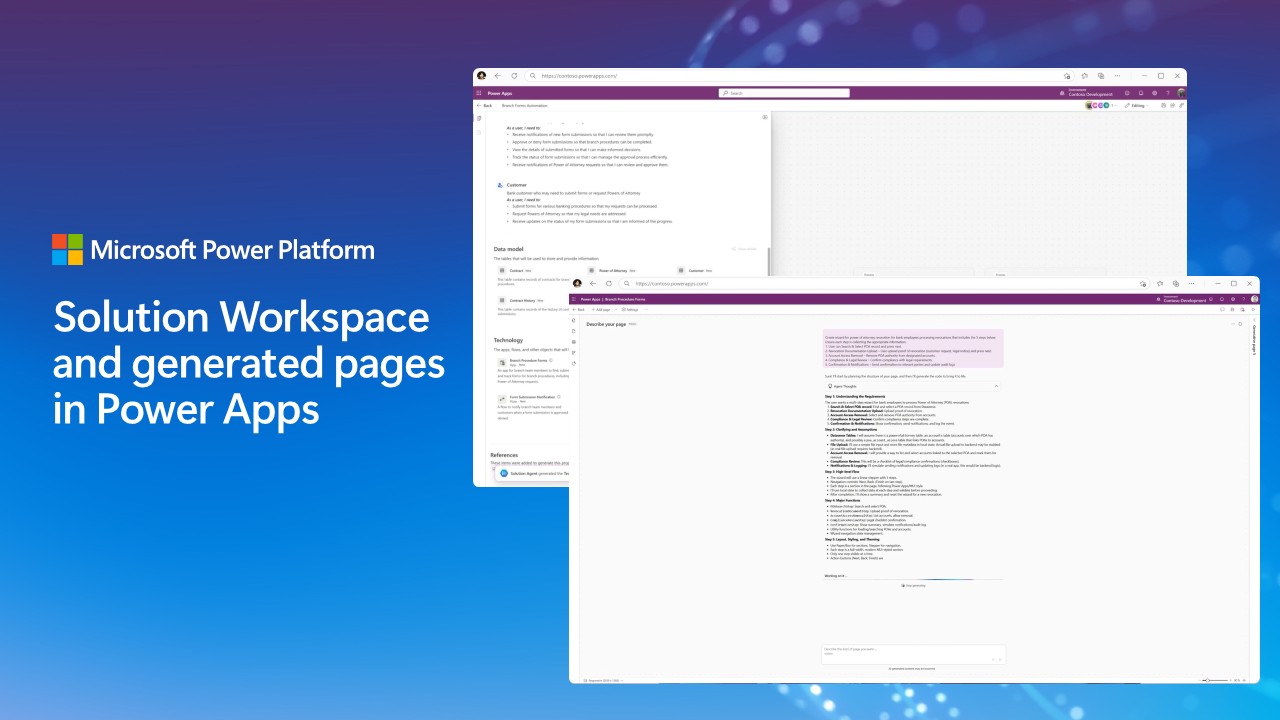
Task: Click top icon in front window left sidebar
Action: click(574, 320)
